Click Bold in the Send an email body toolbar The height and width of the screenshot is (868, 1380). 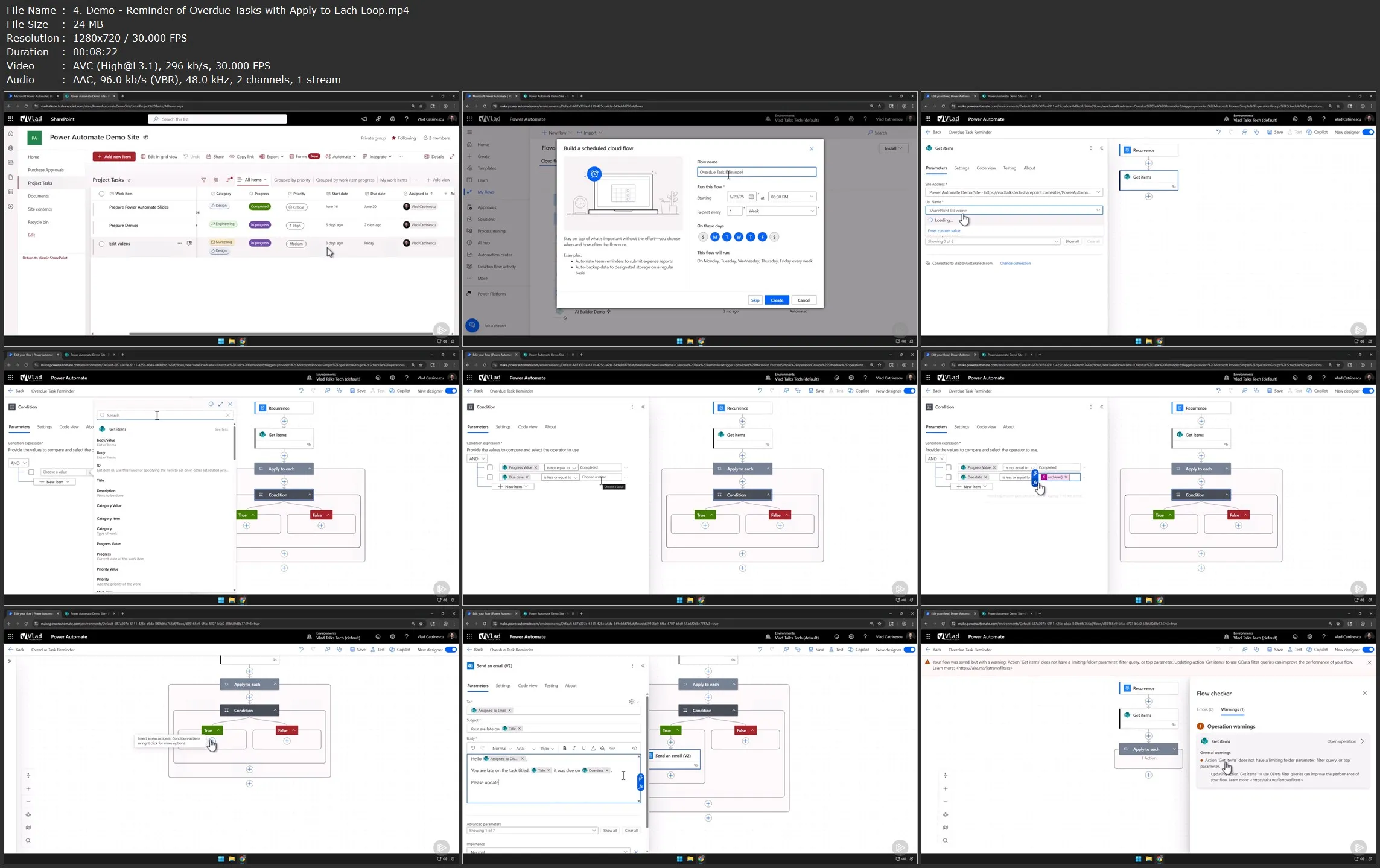point(565,748)
